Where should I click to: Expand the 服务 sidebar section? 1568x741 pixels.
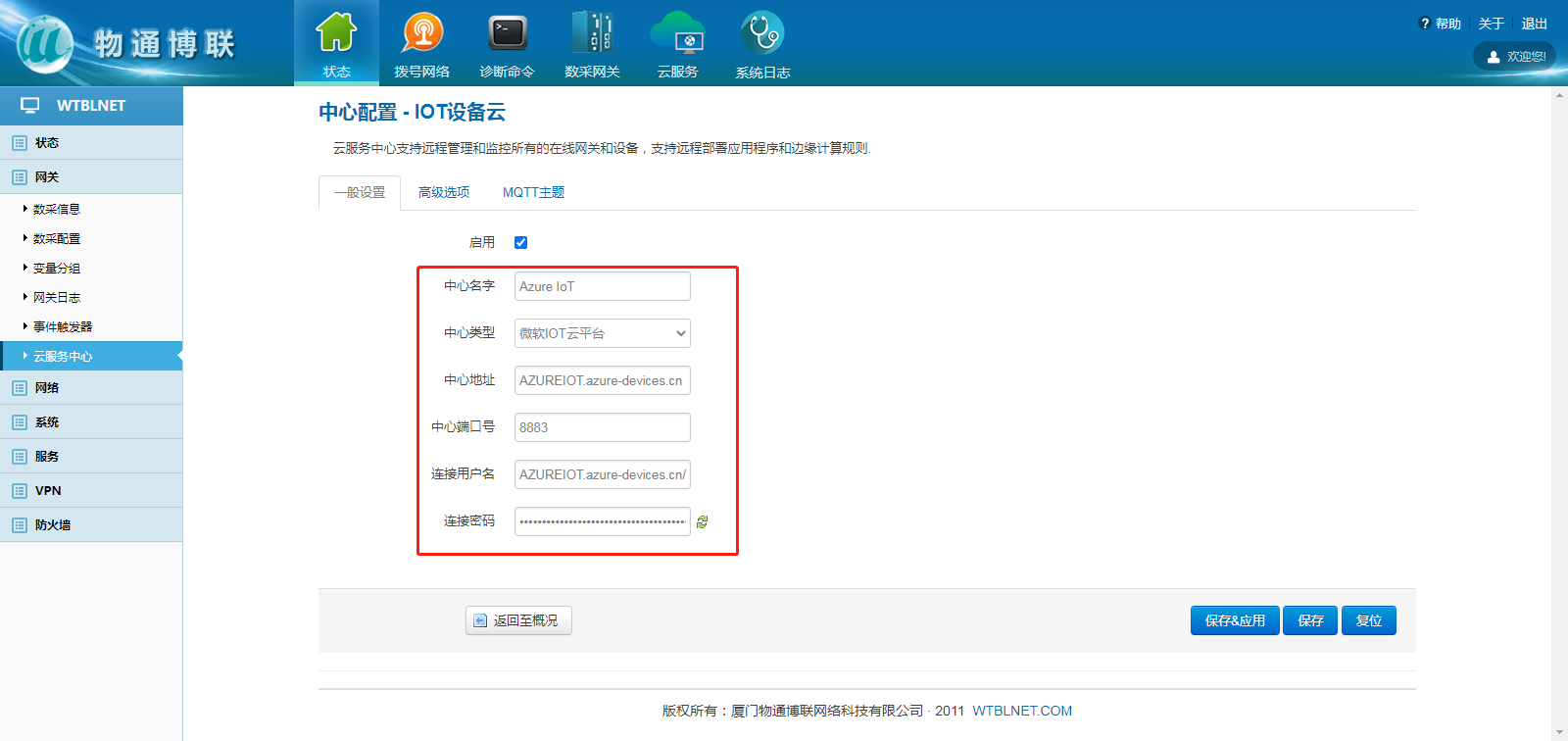(x=91, y=456)
